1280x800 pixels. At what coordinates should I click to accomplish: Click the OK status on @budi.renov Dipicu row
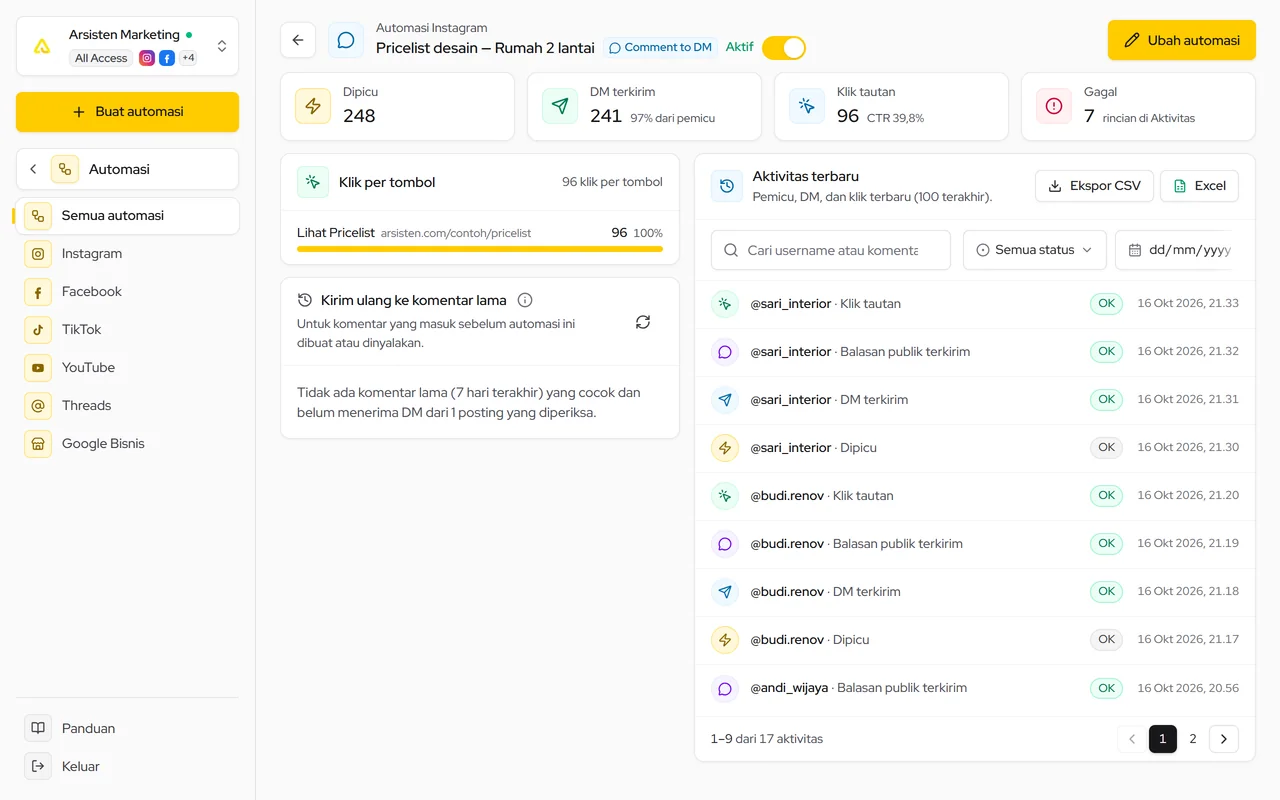click(1106, 640)
